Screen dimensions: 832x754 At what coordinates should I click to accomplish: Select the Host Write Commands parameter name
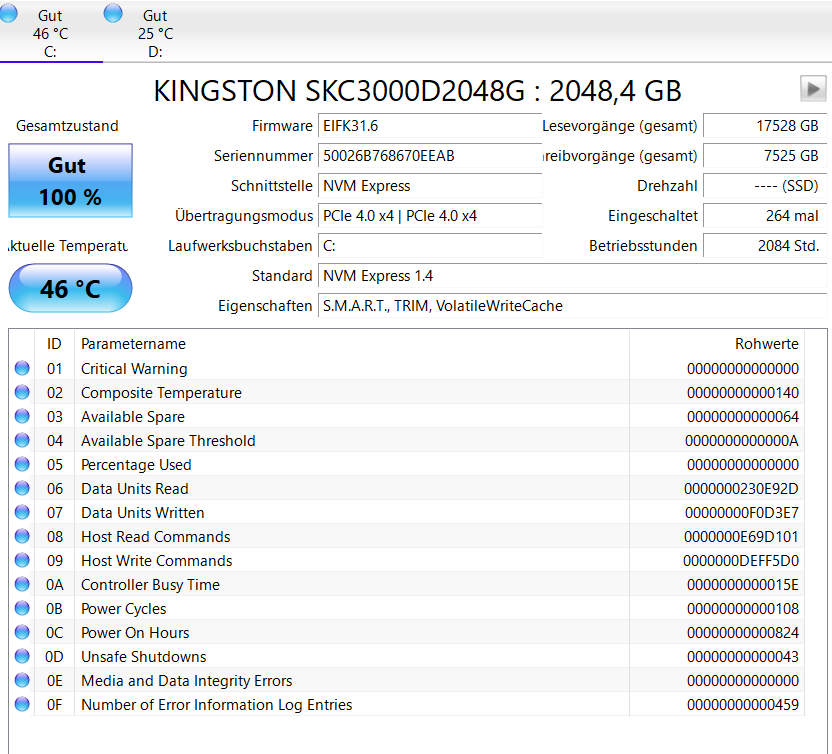point(157,561)
